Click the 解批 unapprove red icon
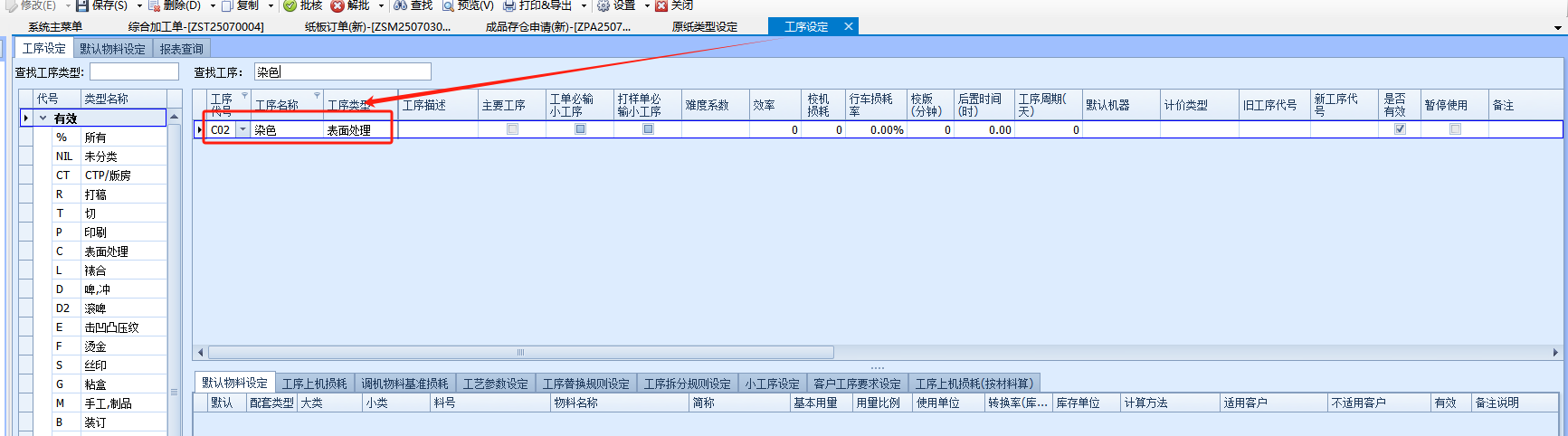The image size is (1568, 436). pyautogui.click(x=337, y=5)
